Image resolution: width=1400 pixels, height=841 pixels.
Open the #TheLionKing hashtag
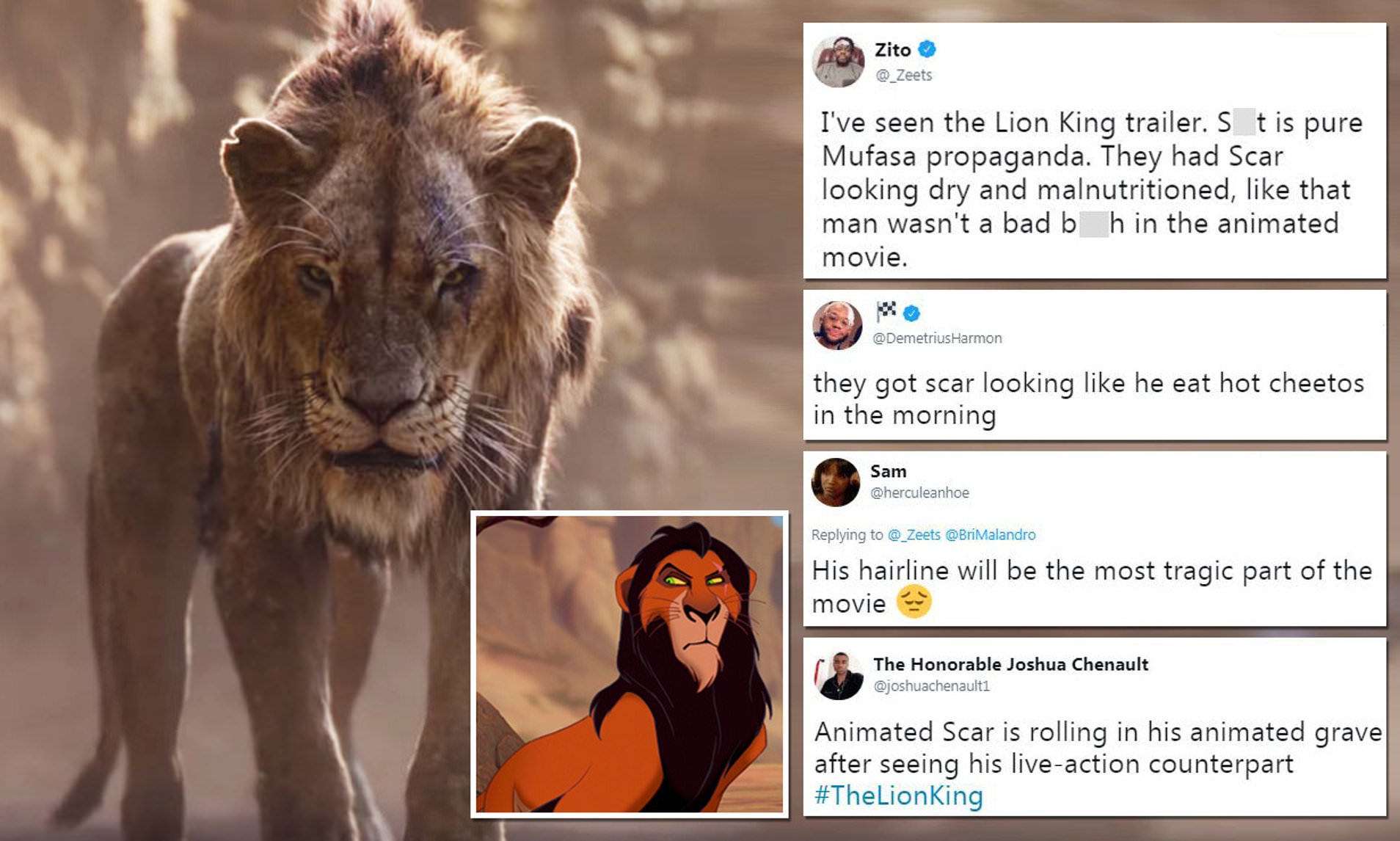point(898,796)
